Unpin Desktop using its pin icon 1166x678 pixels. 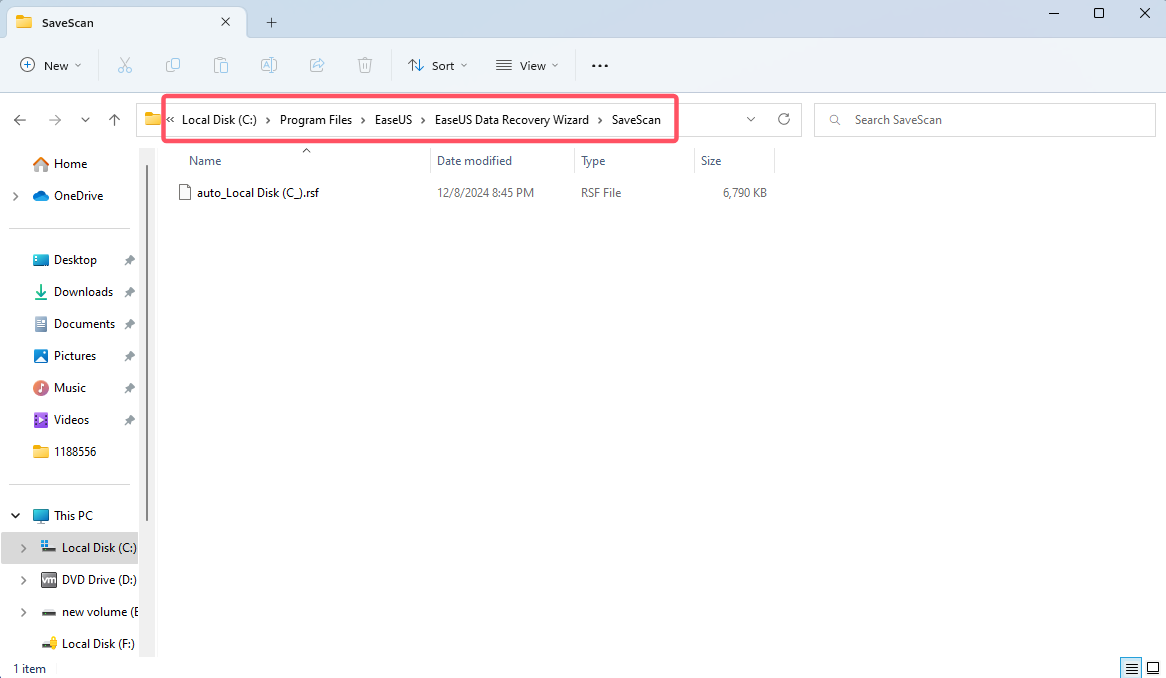coord(129,260)
